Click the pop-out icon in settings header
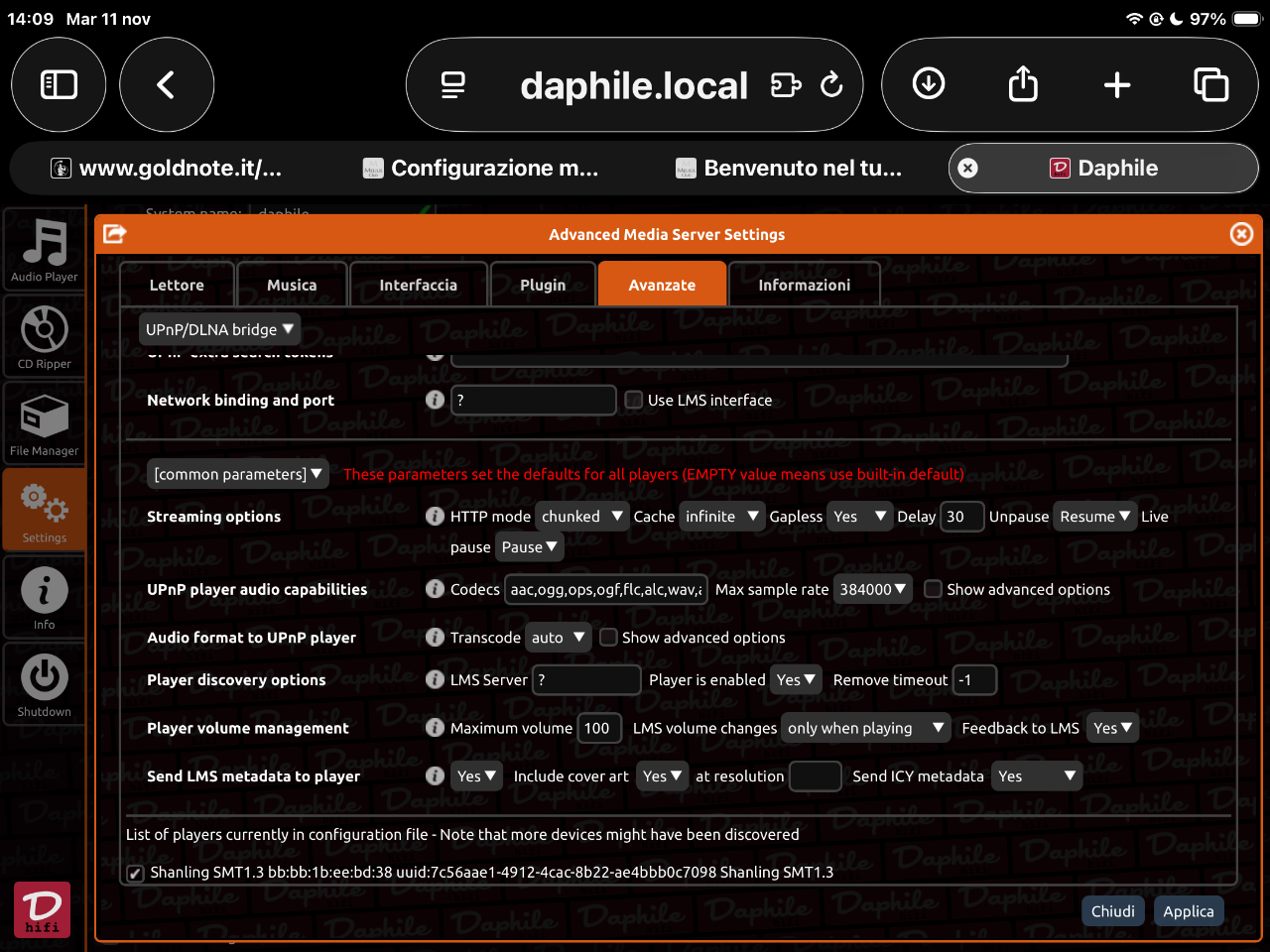Image resolution: width=1270 pixels, height=952 pixels. (x=115, y=234)
